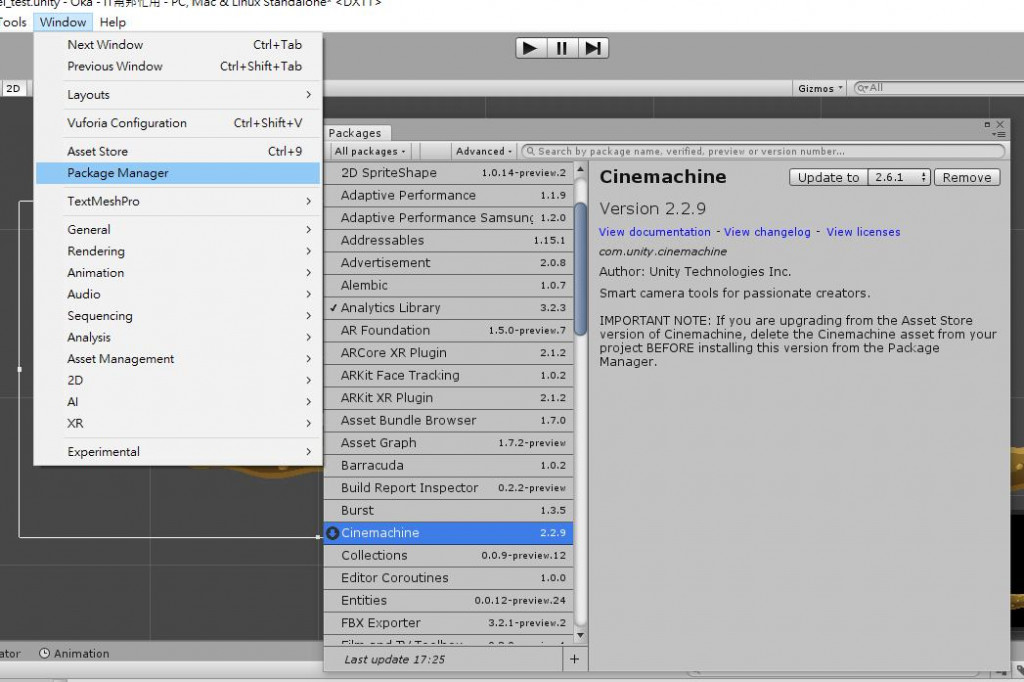The image size is (1024, 682).
Task: Select Next Window menu entry
Action: pos(178,44)
